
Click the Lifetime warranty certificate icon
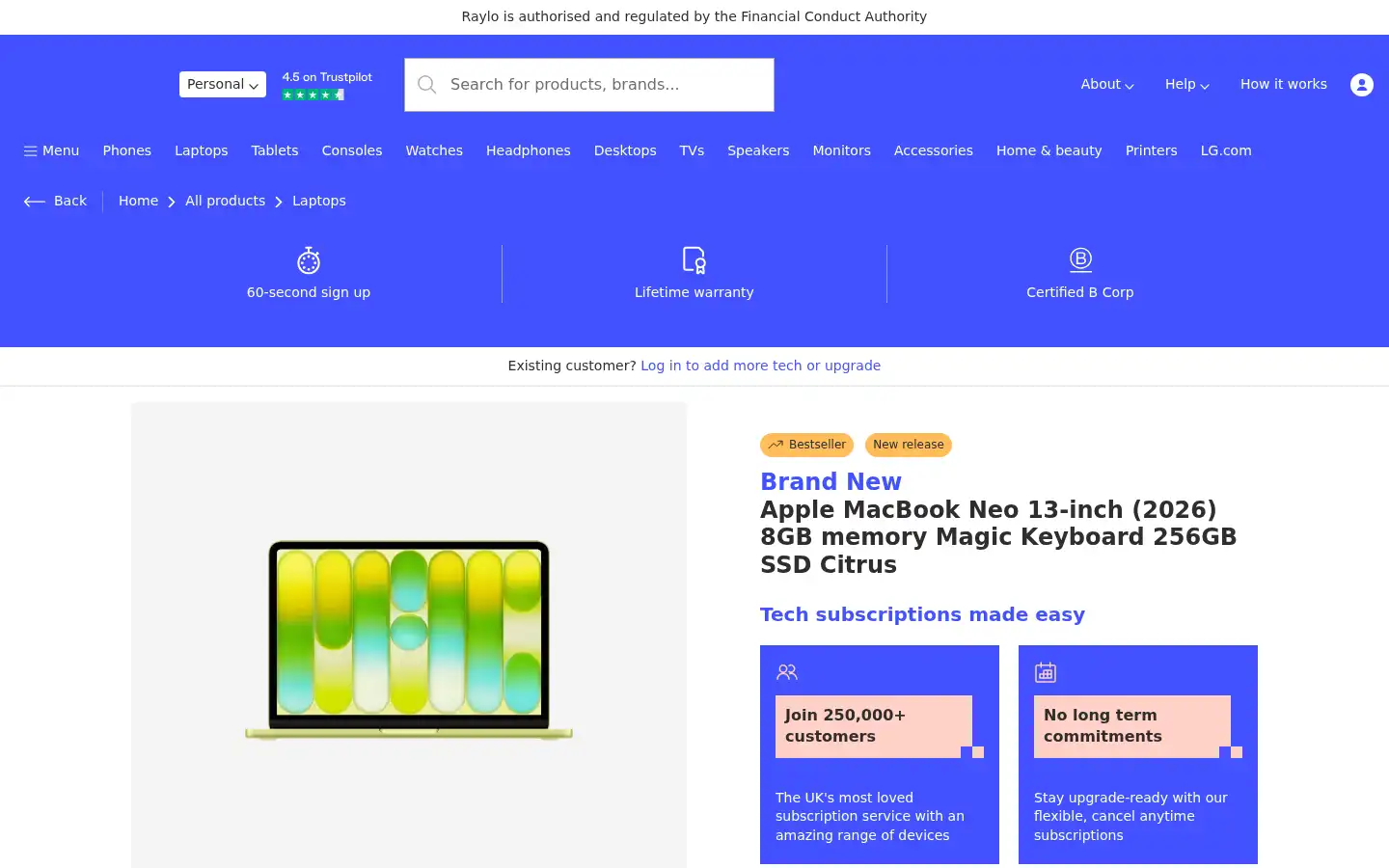tap(694, 260)
